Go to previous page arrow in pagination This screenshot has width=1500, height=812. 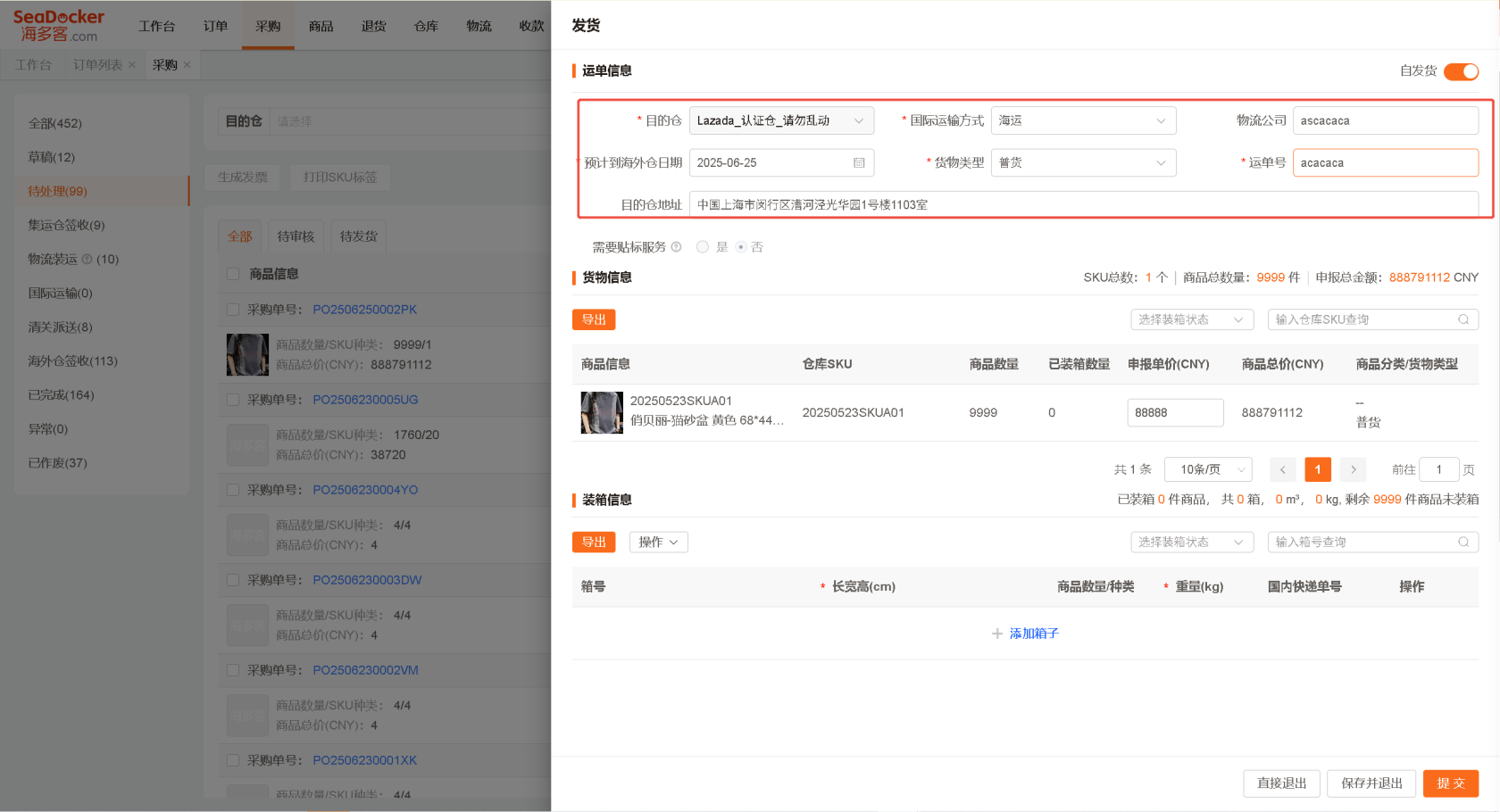1283,469
